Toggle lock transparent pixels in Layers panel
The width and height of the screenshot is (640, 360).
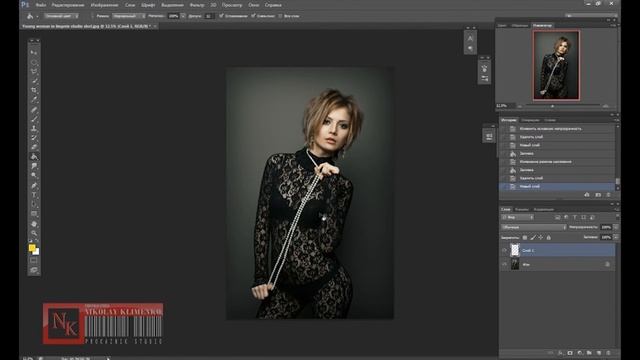point(525,238)
